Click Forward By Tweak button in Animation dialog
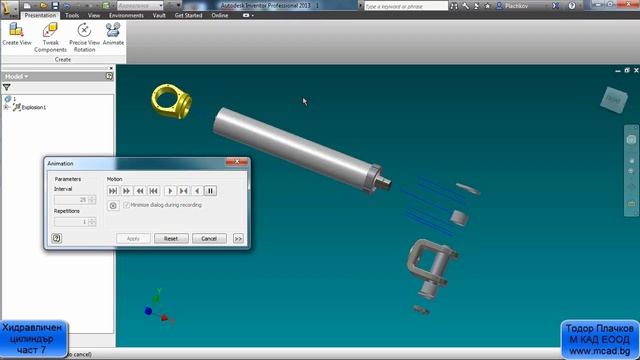The width and height of the screenshot is (640, 360). tap(113, 191)
